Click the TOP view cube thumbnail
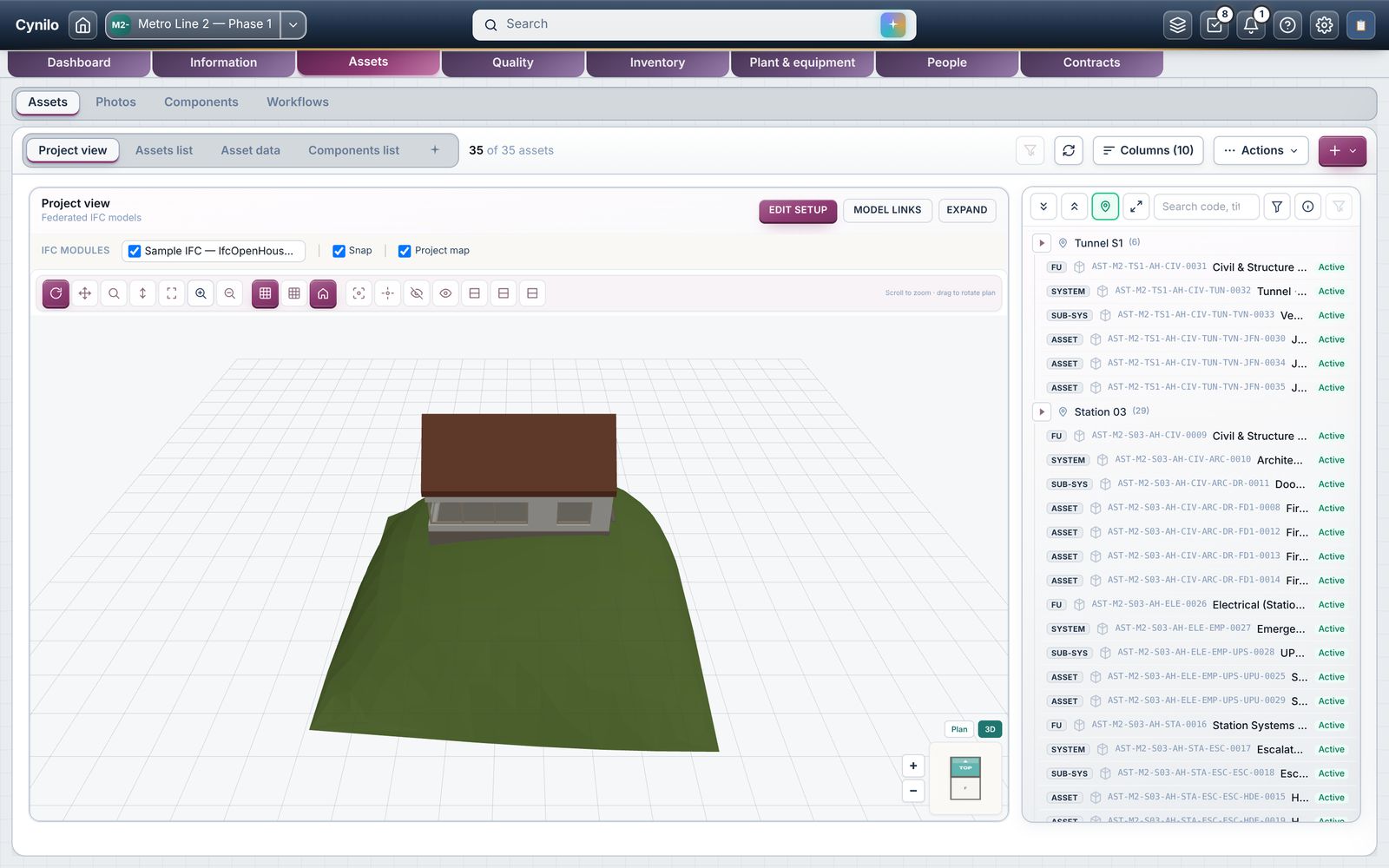 (965, 766)
